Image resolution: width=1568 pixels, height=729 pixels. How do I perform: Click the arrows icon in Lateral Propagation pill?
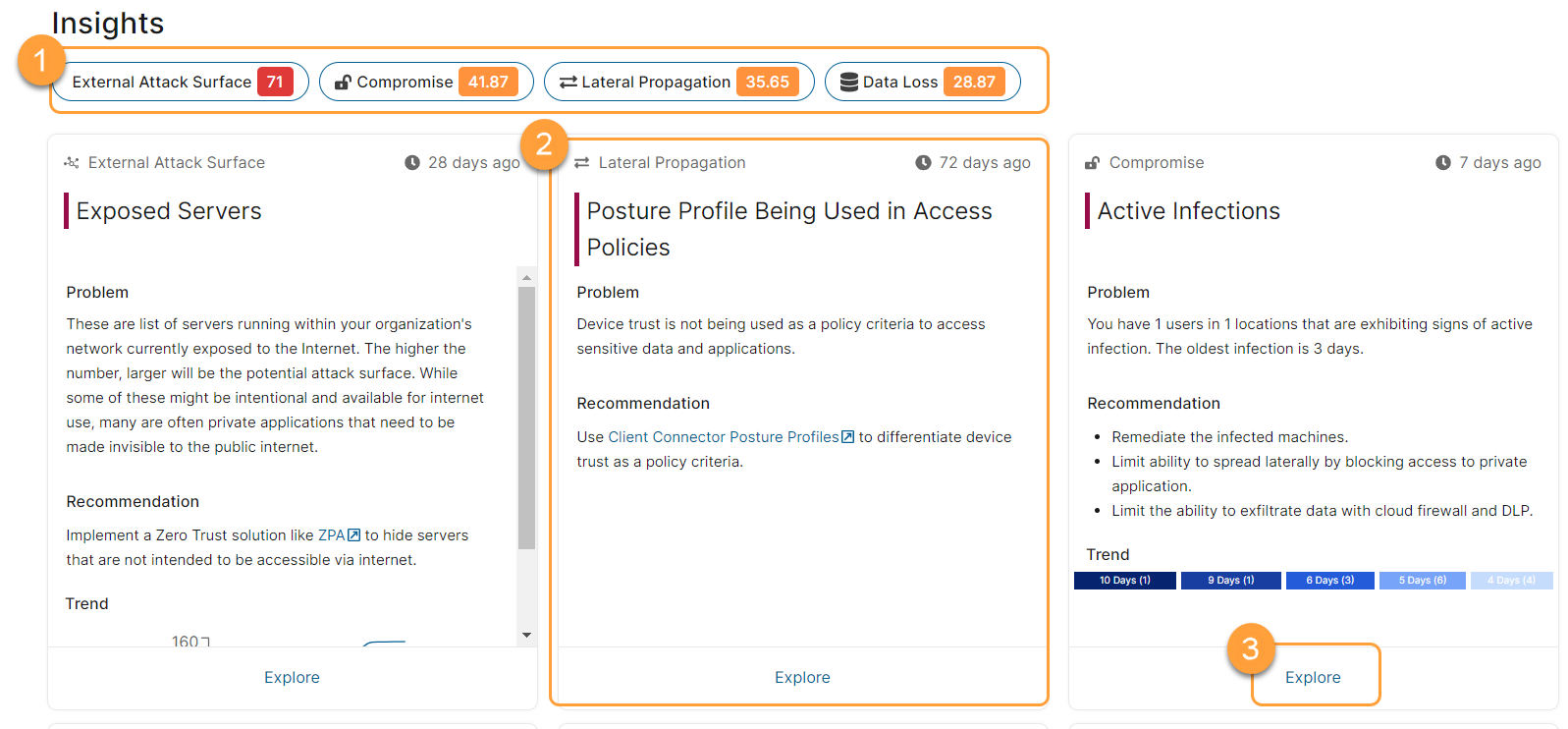[568, 83]
